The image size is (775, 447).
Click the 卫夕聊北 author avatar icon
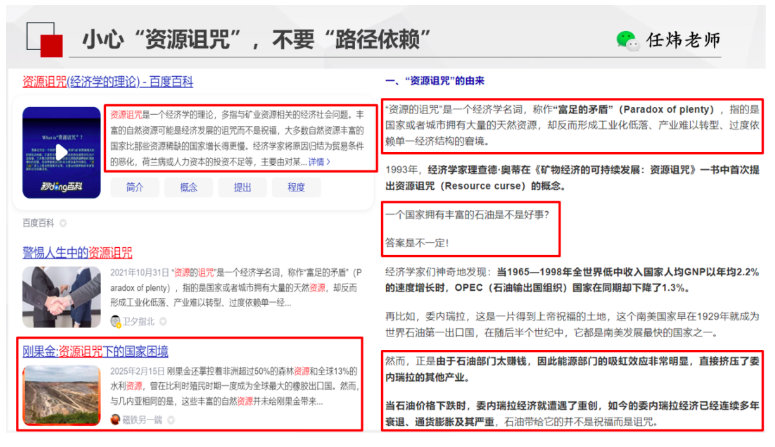pyautogui.click(x=116, y=321)
